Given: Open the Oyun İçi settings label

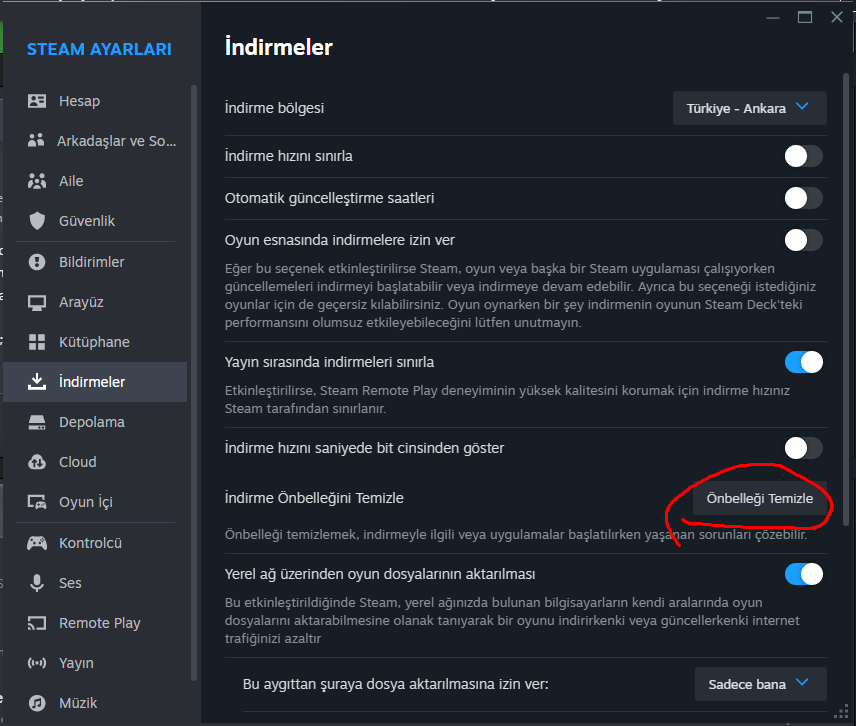Looking at the screenshot, I should coord(86,502).
